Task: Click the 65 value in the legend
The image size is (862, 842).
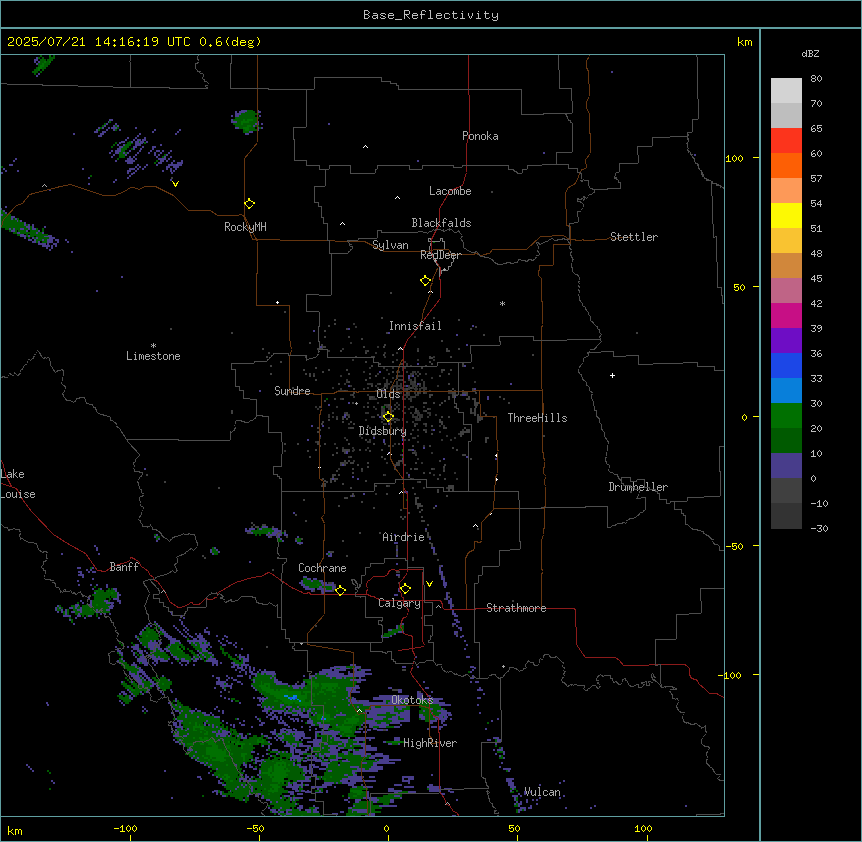Action: [816, 129]
